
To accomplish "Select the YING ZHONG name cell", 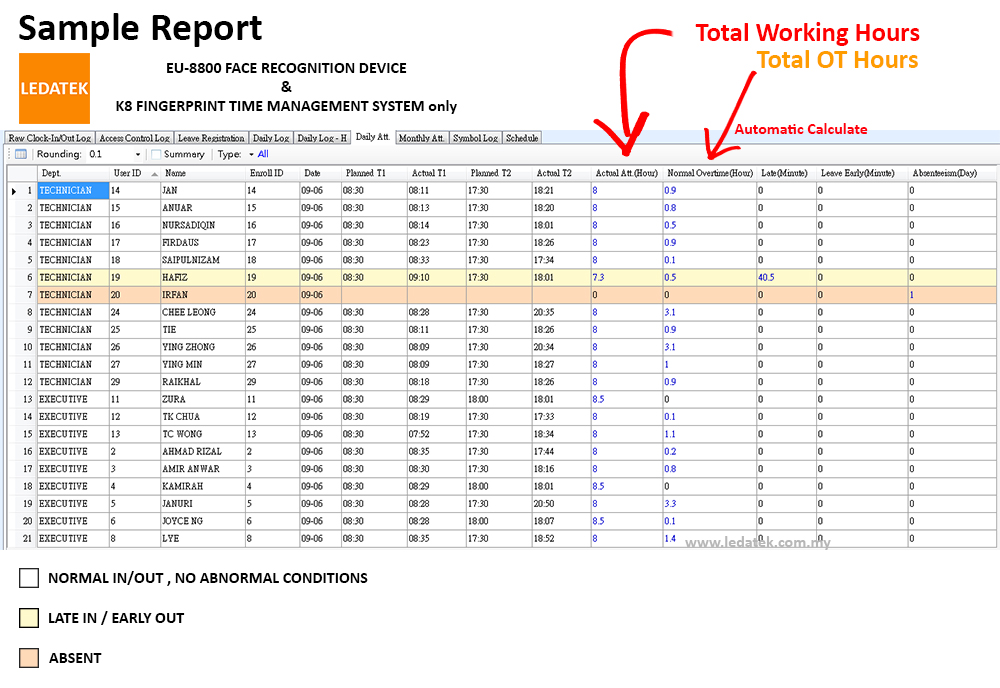I will pos(203,348).
